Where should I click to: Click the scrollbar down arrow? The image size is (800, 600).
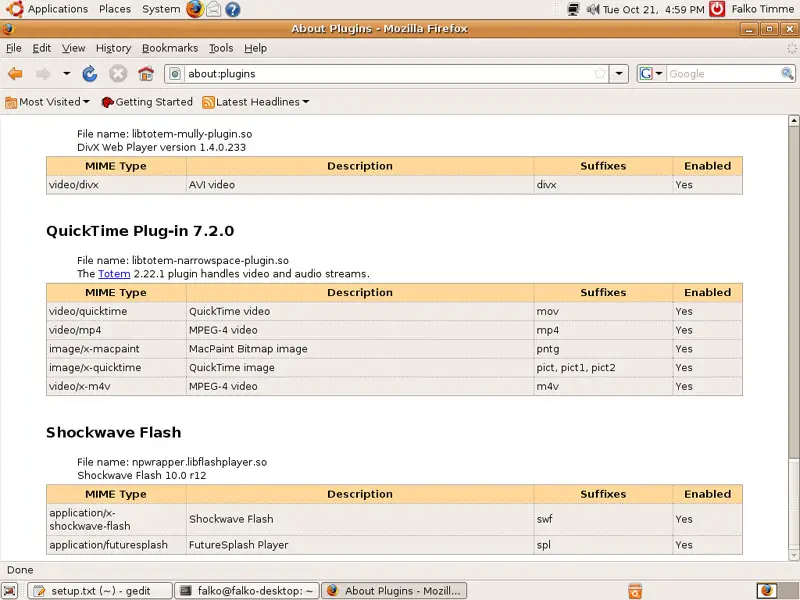[x=793, y=555]
